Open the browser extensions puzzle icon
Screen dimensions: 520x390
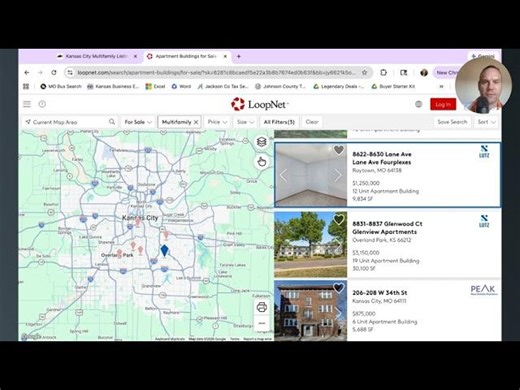[383, 72]
